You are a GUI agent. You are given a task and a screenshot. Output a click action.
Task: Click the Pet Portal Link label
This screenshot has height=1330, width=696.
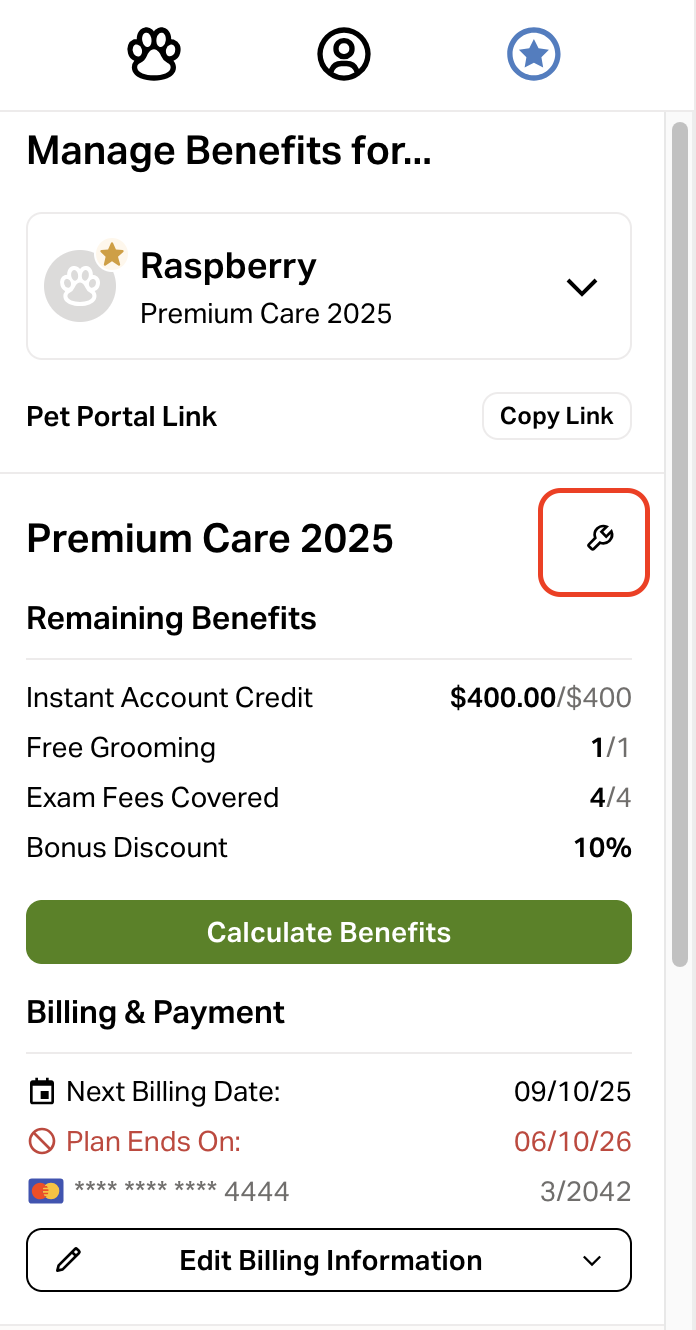coord(122,416)
